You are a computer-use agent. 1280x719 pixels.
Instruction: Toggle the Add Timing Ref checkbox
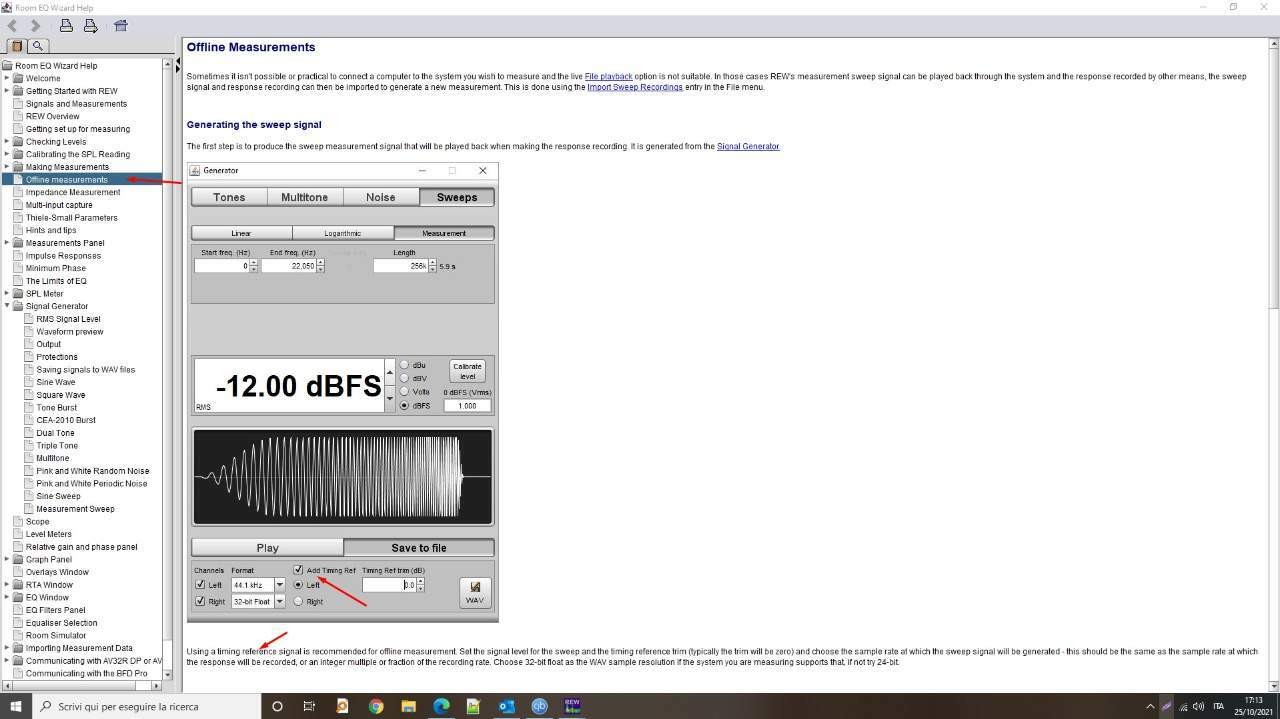point(298,570)
